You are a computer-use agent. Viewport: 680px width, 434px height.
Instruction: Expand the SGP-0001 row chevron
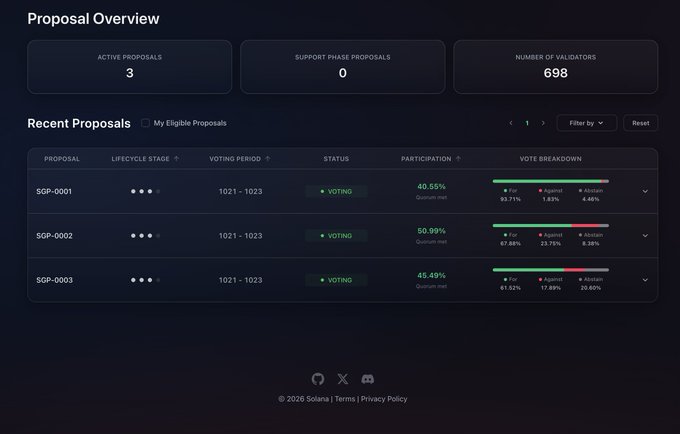[x=645, y=191]
